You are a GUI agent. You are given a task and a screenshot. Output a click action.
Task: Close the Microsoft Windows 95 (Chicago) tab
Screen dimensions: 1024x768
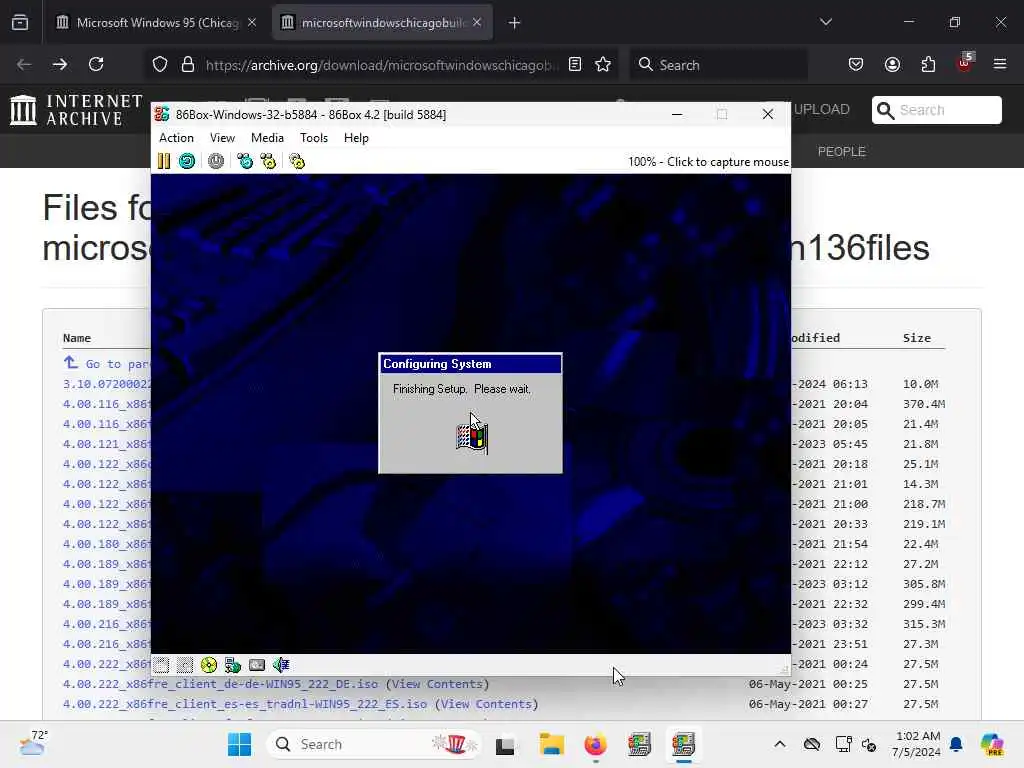pyautogui.click(x=252, y=22)
